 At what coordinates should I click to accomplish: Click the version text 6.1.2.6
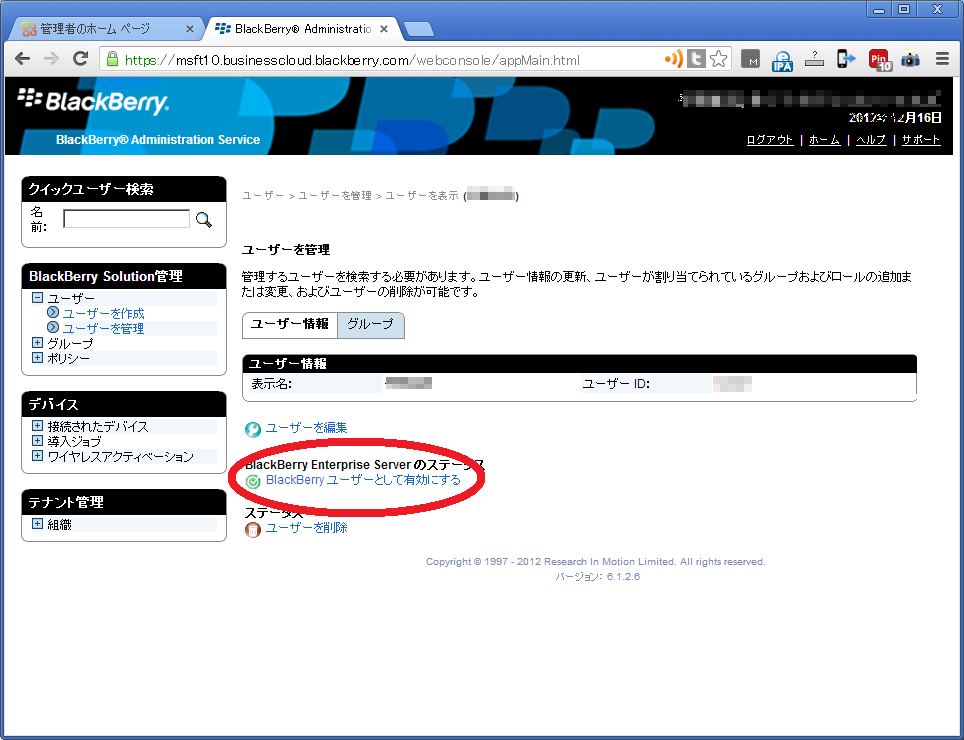623,577
